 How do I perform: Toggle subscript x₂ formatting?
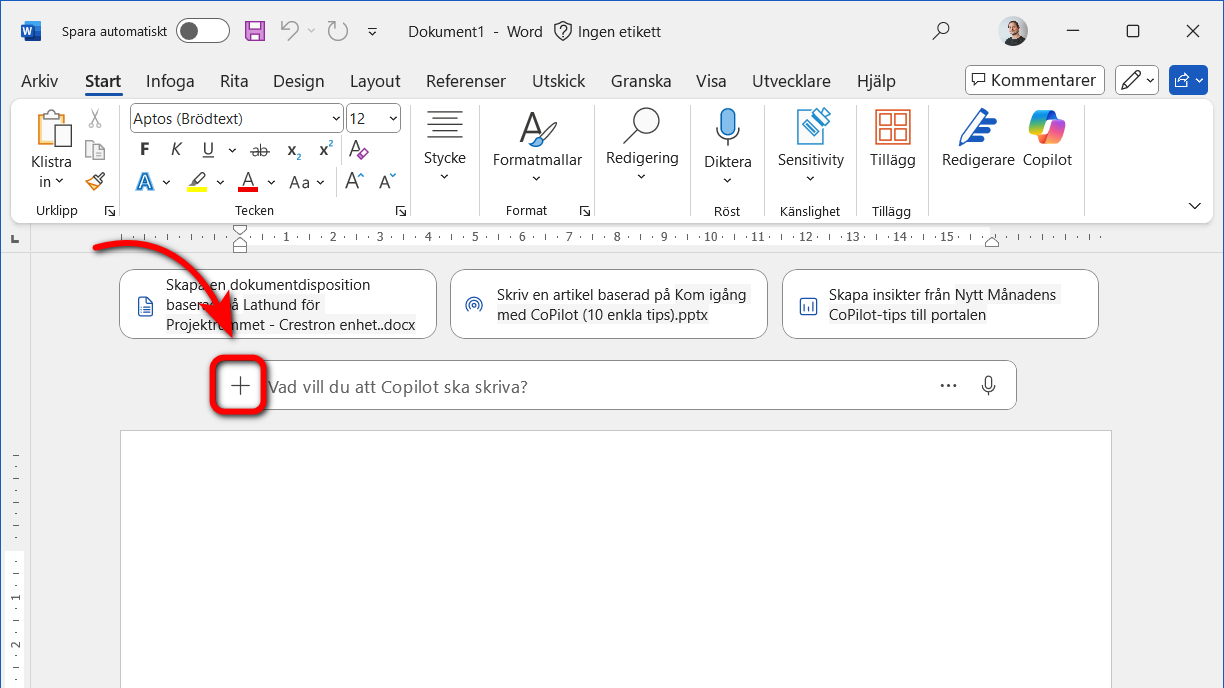click(294, 150)
